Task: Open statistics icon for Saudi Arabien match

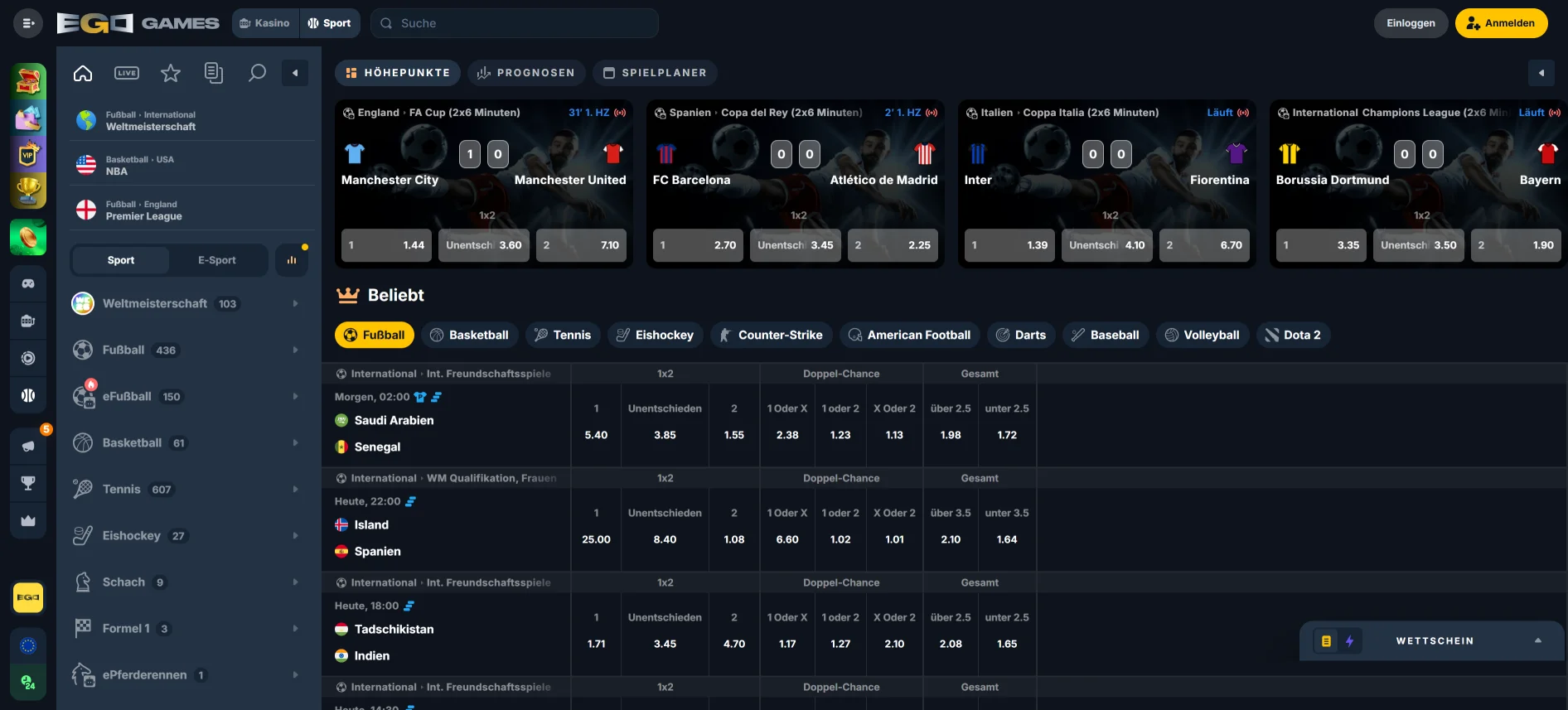Action: (437, 397)
